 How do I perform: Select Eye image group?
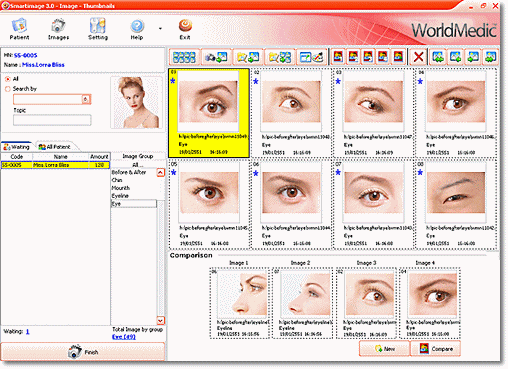point(133,204)
